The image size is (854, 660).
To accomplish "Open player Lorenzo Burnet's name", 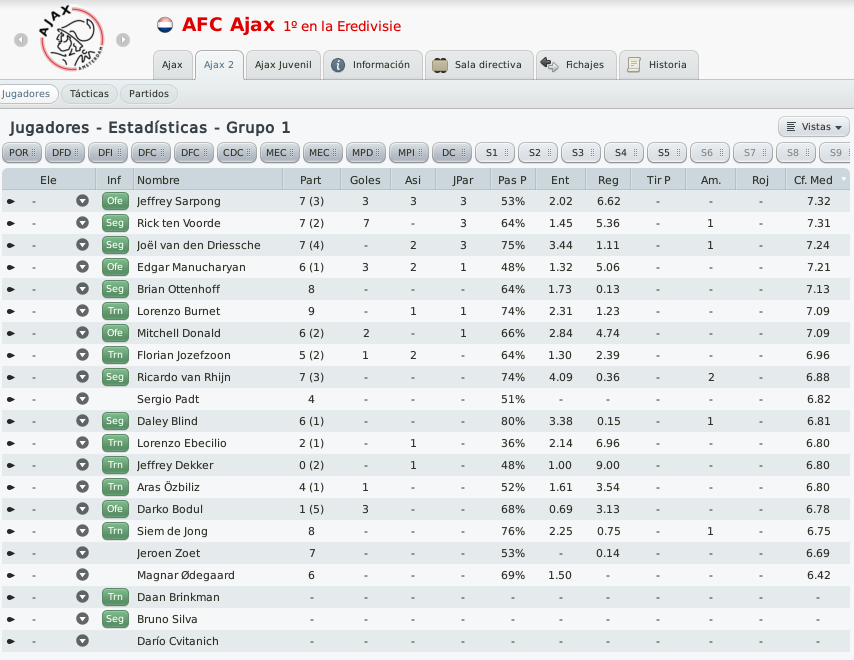I will coord(179,311).
